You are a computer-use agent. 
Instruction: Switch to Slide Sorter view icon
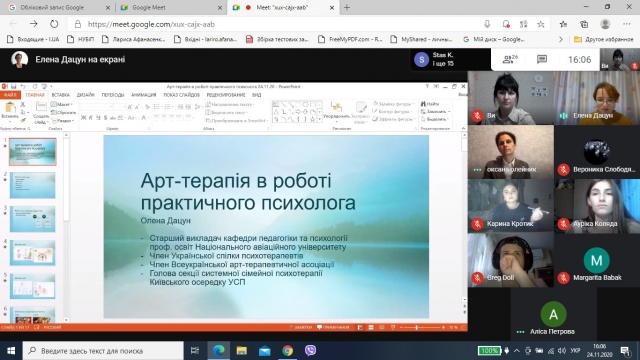[x=371, y=327]
